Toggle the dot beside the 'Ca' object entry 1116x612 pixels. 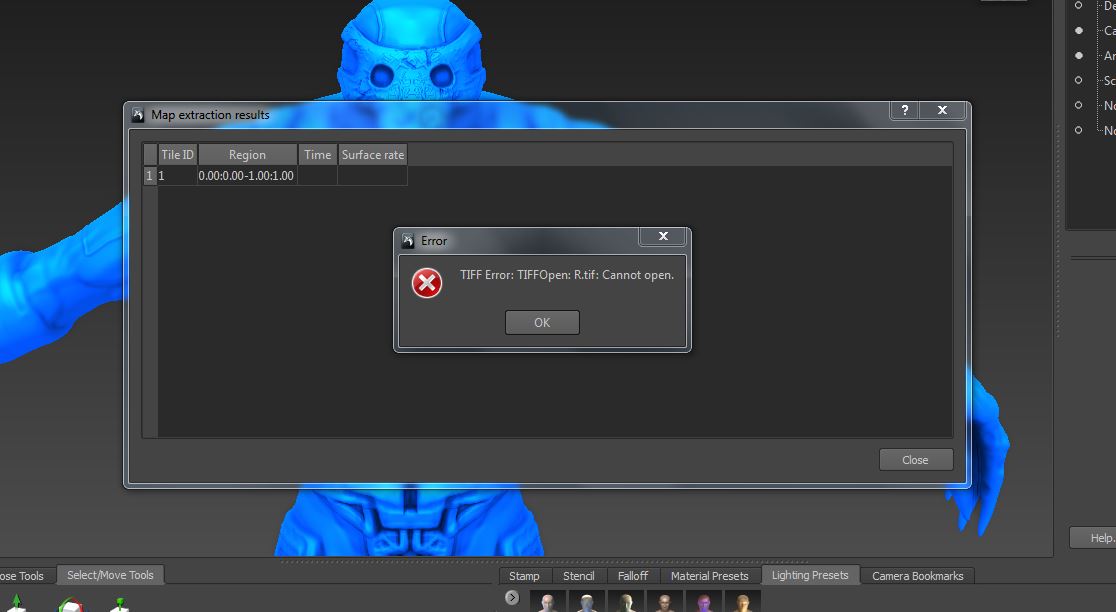(x=1081, y=29)
